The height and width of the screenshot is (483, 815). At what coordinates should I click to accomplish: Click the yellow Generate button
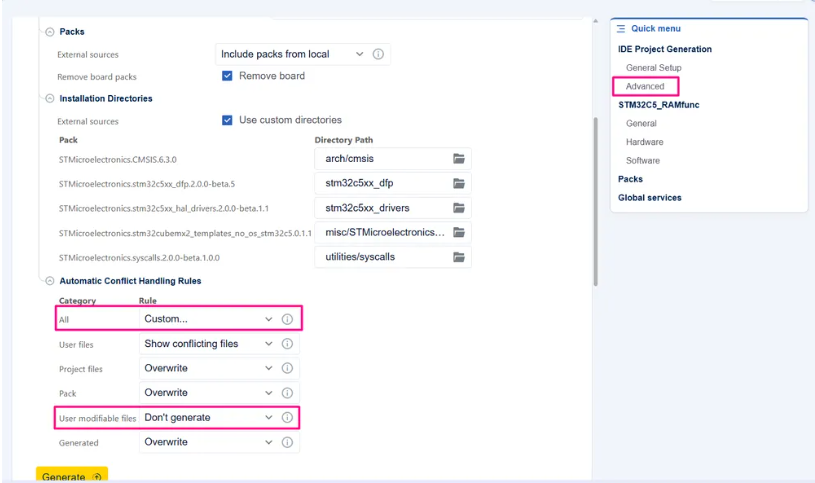pyautogui.click(x=72, y=475)
